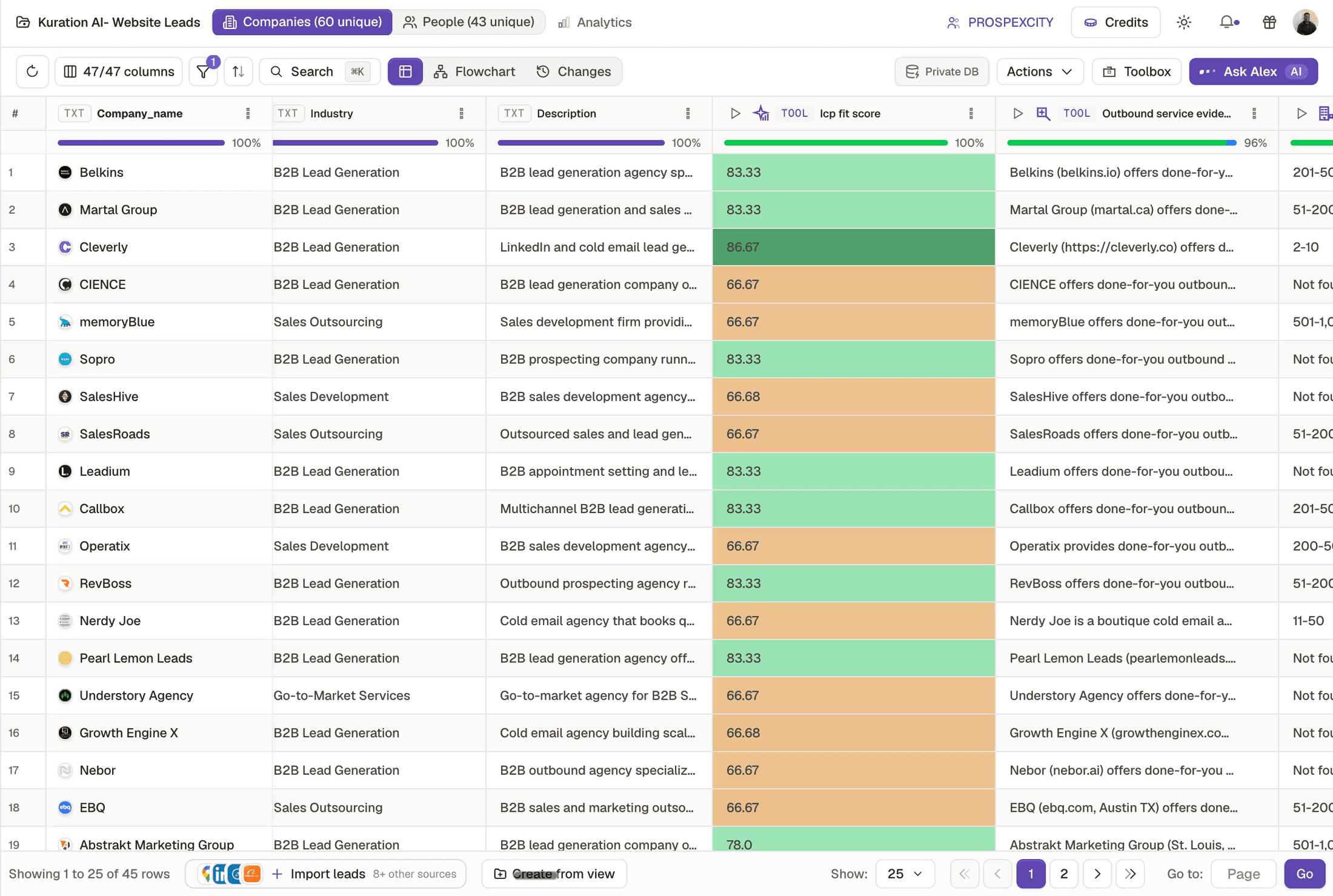Viewport: 1333px width, 896px height.
Task: Go to next page arrow
Action: point(1097,874)
